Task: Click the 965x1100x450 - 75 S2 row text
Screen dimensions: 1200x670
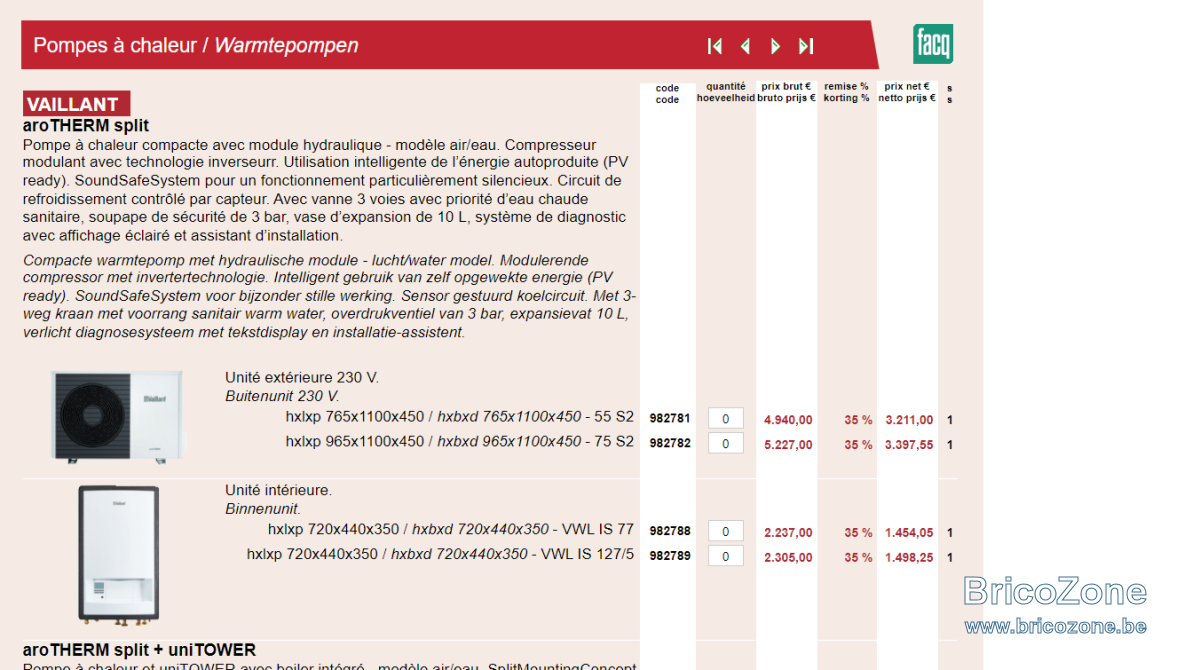Action: [x=460, y=441]
